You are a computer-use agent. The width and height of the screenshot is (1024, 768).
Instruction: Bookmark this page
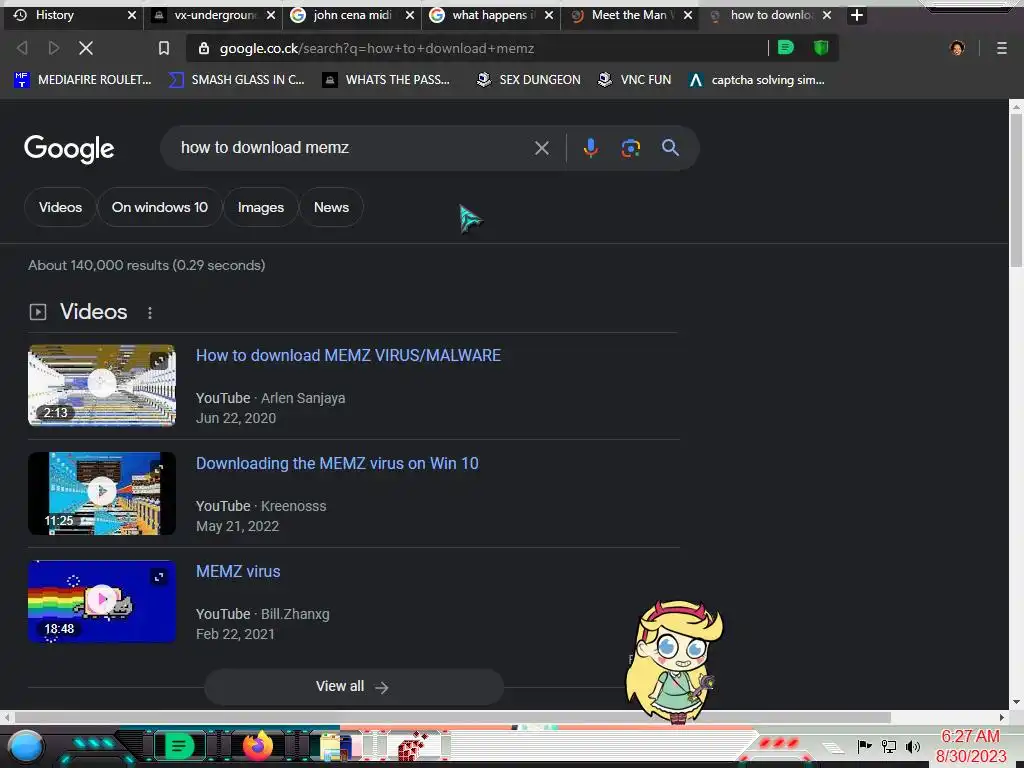pos(164,48)
